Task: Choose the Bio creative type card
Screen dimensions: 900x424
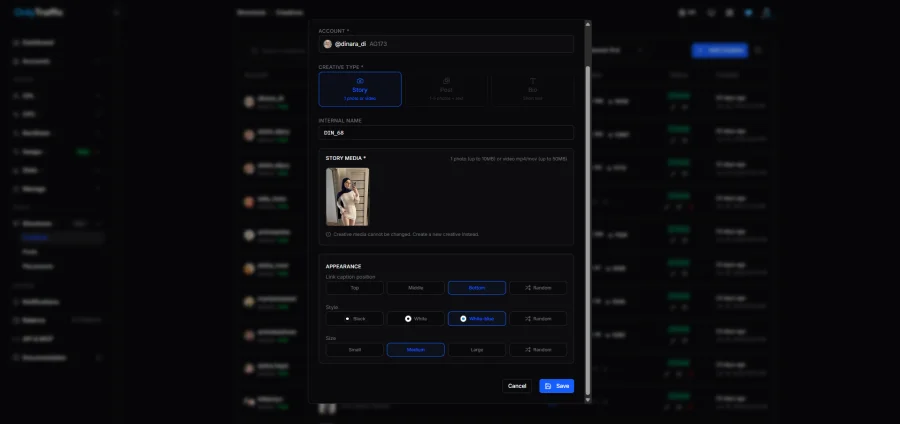Action: (x=532, y=89)
